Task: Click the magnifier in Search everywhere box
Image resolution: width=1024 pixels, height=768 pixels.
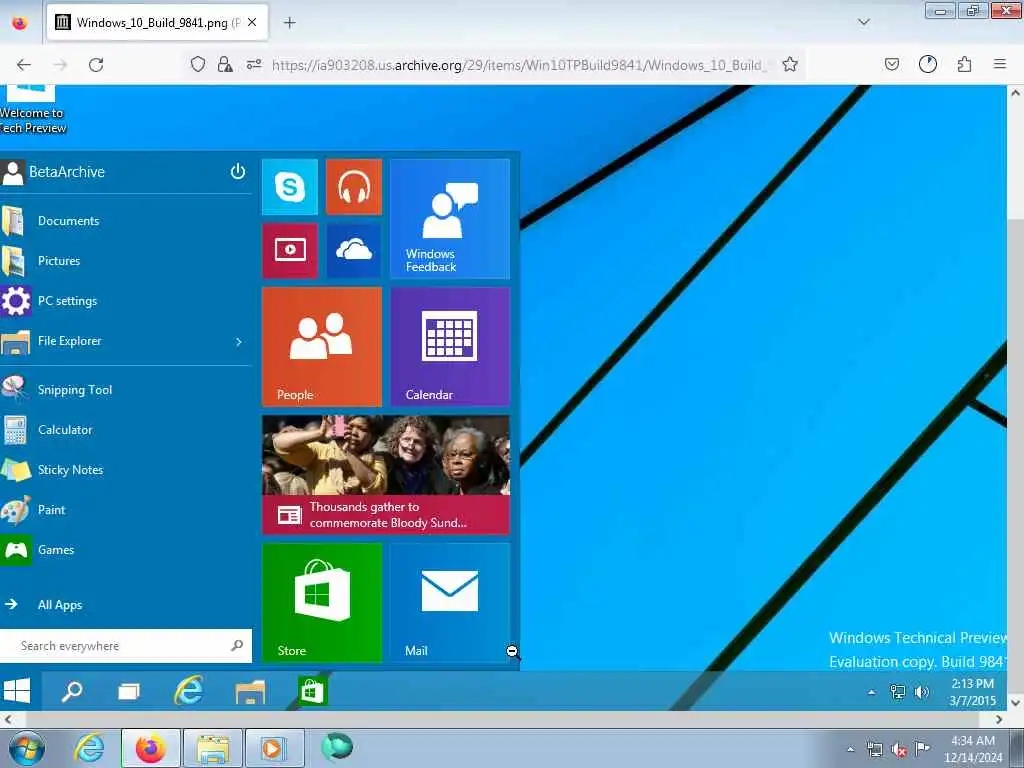Action: tap(237, 645)
